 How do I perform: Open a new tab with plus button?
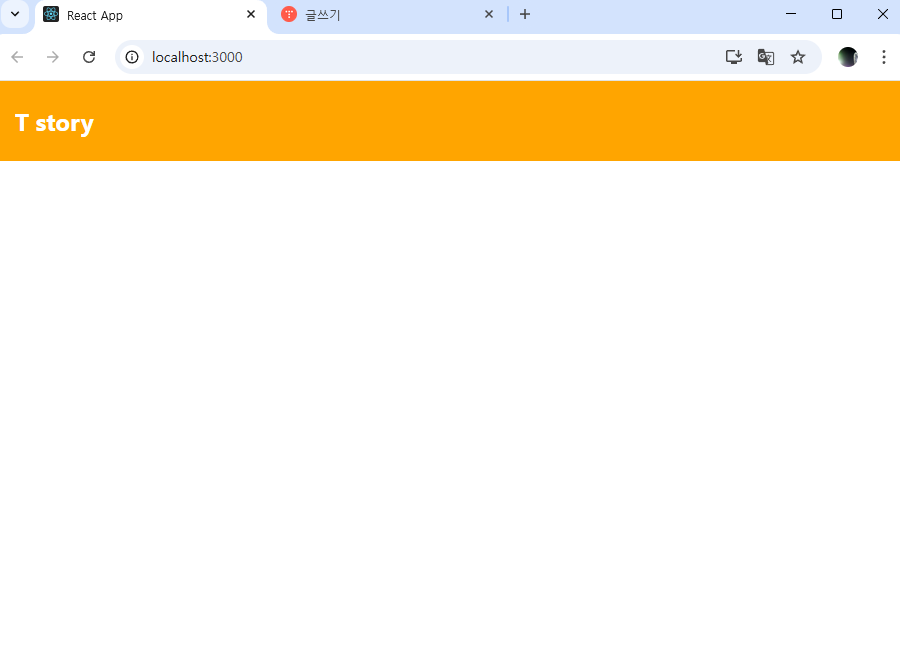tap(525, 14)
